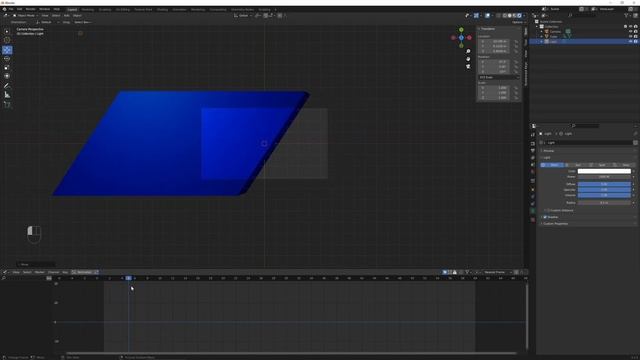This screenshot has height=360, width=640.
Task: Collapse the Collection tree in outliner
Action: pyautogui.click(x=537, y=27)
